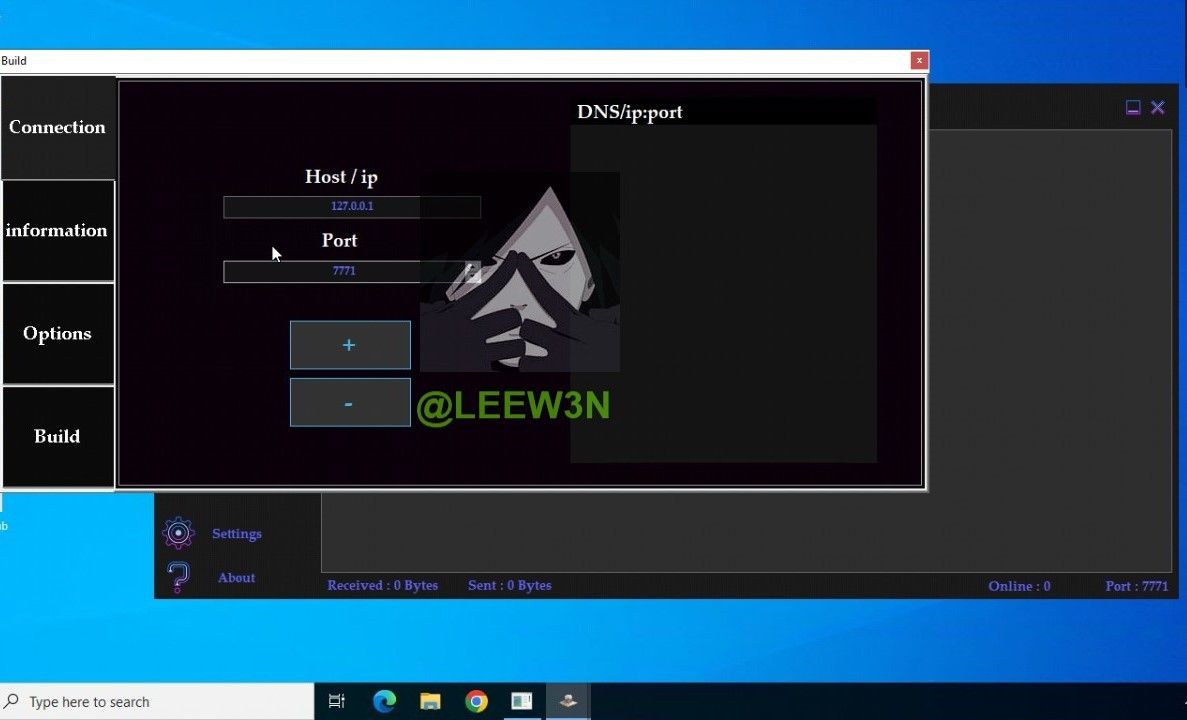The image size is (1187, 720).
Task: Click inside the DNS/ip:port list box
Action: [723, 292]
